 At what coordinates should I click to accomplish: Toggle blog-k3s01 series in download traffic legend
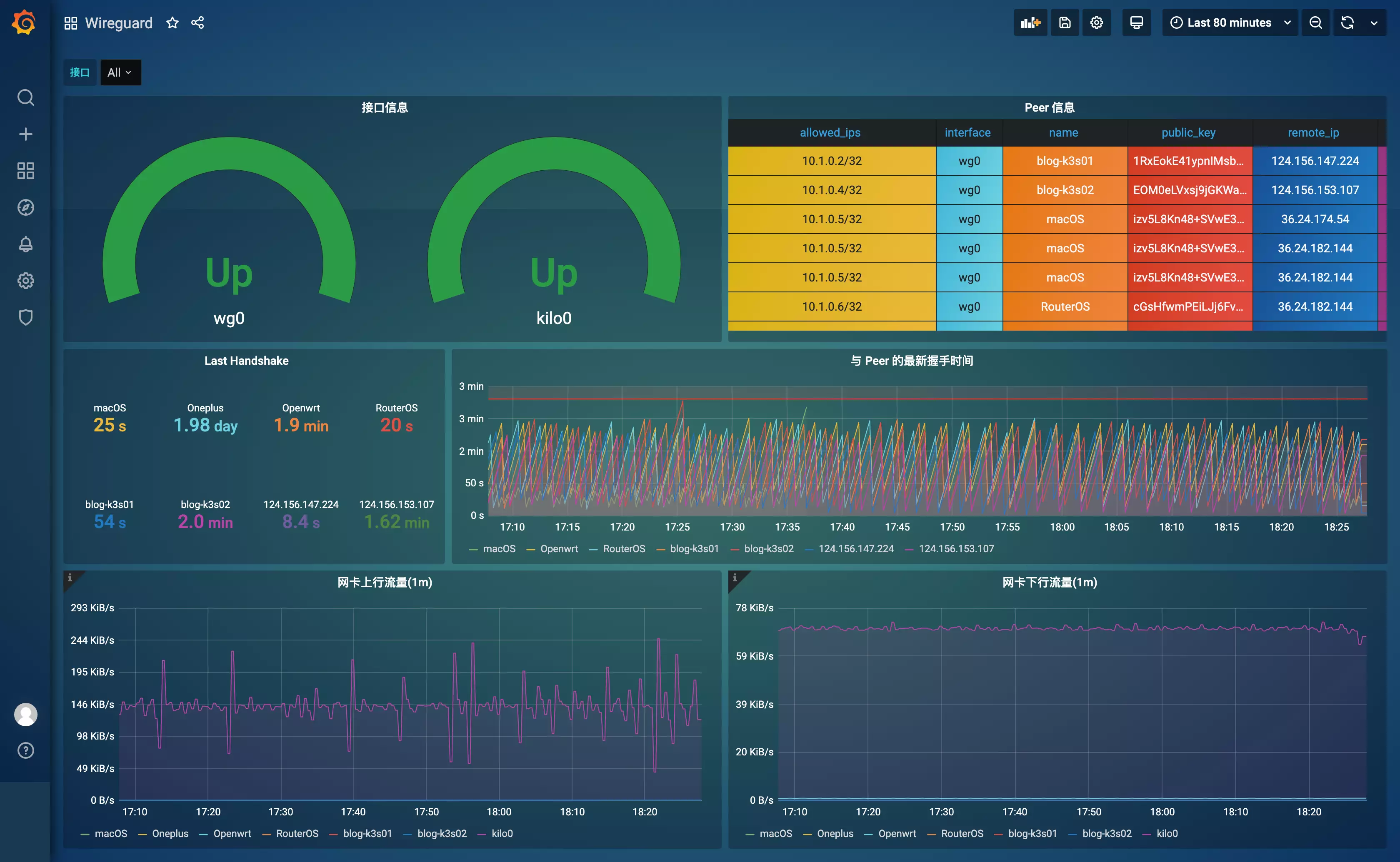(1032, 834)
